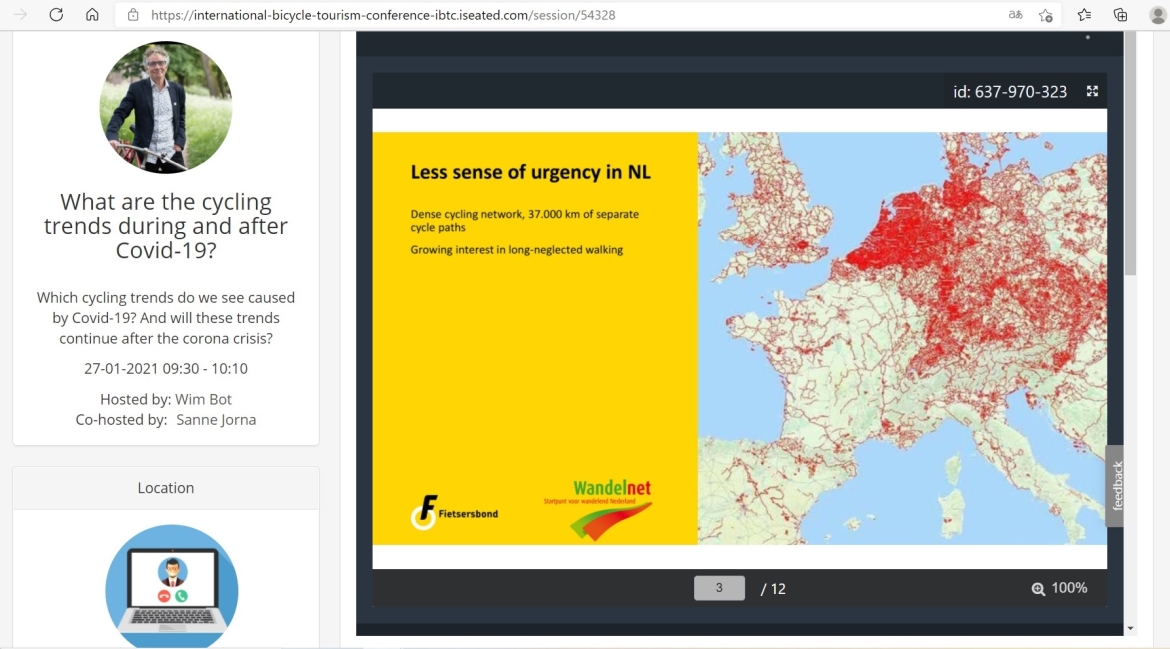Refresh the page with reload icon
Image resolution: width=1170 pixels, height=649 pixels.
point(56,15)
